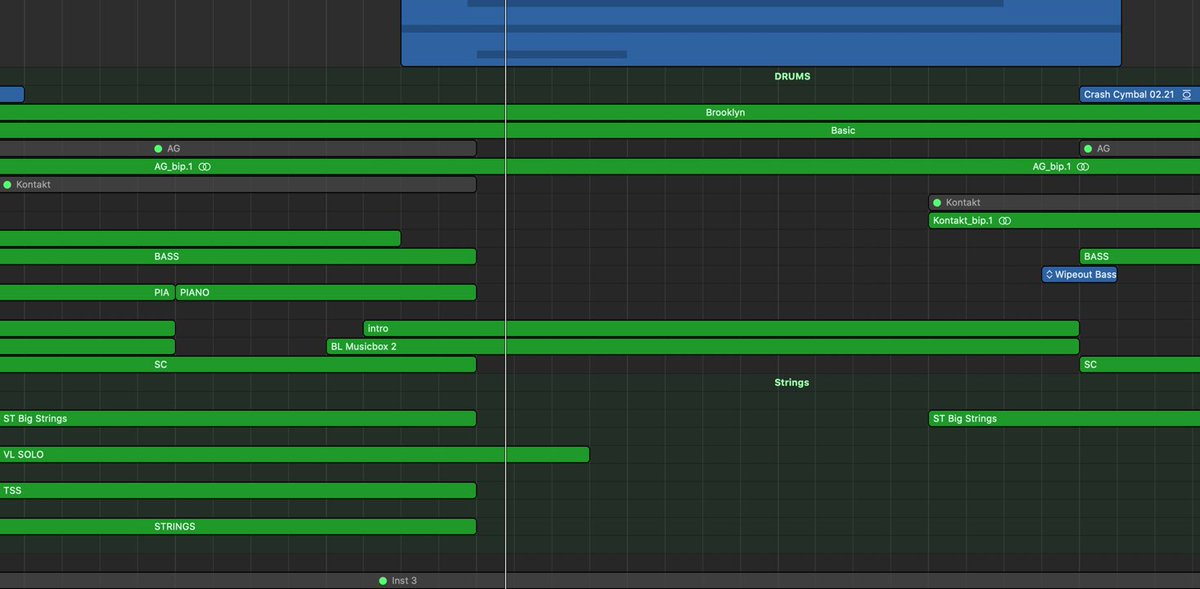1200x589 pixels.
Task: Select the later ST Big Strings region
Action: click(x=1064, y=419)
